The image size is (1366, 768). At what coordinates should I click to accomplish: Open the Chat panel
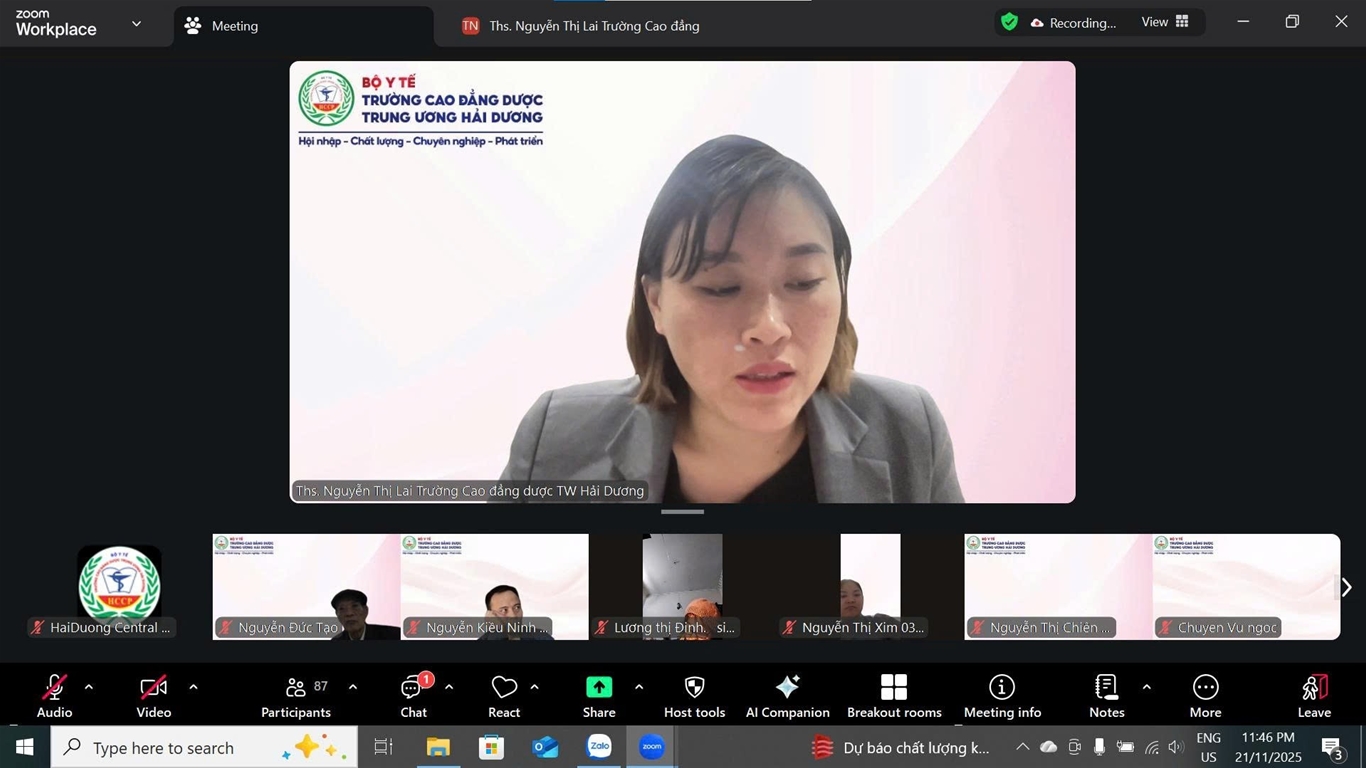[x=413, y=695]
